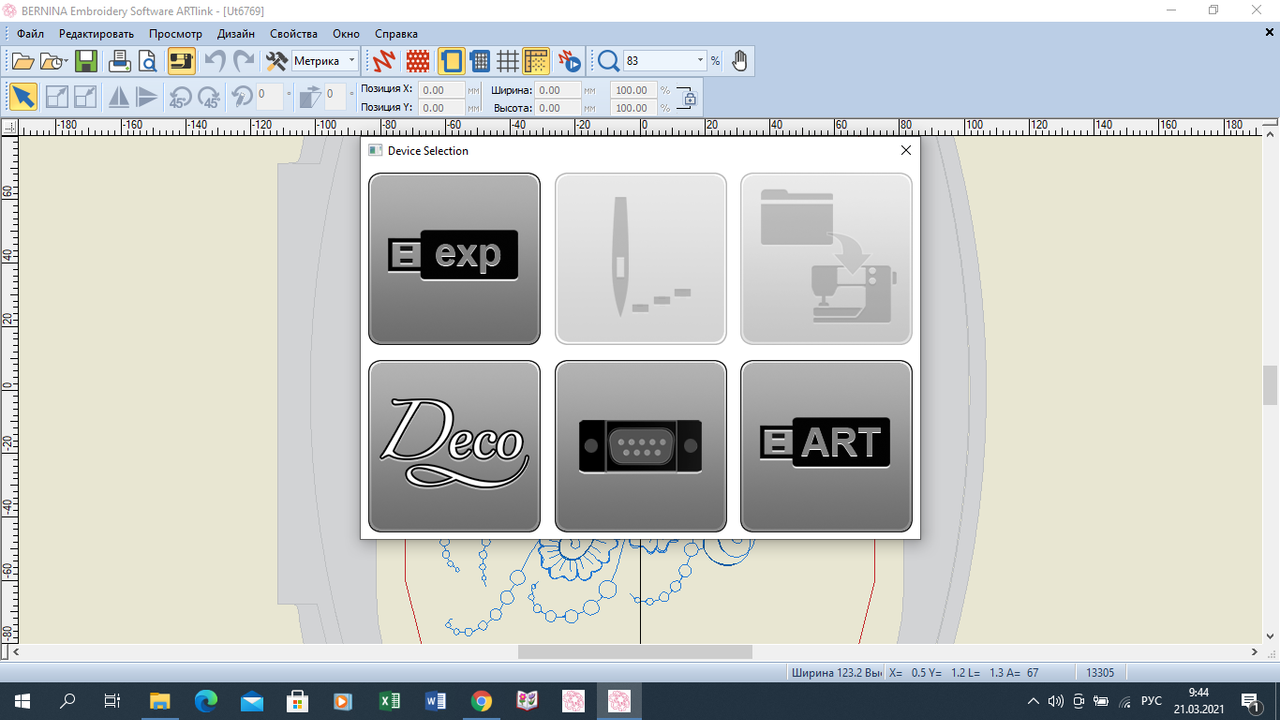Click the Ширина width field
The height and width of the screenshot is (720, 1280).
click(558, 90)
